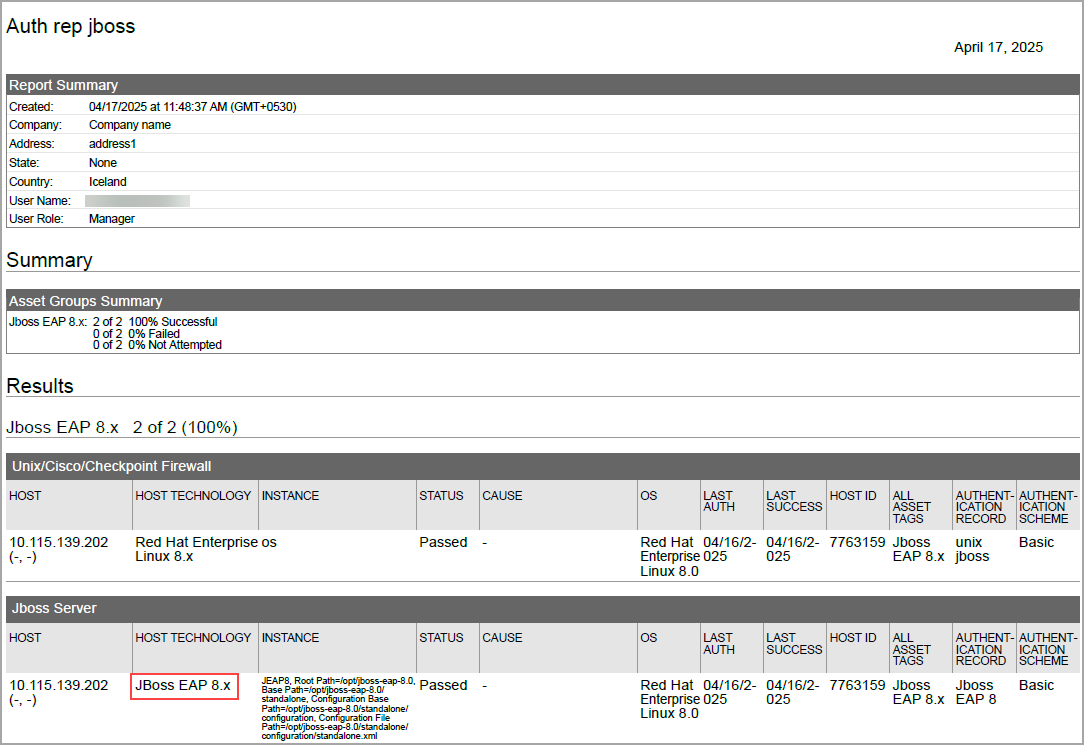Click Basic scheme in Unix table row
The height and width of the screenshot is (745, 1084).
click(1036, 543)
